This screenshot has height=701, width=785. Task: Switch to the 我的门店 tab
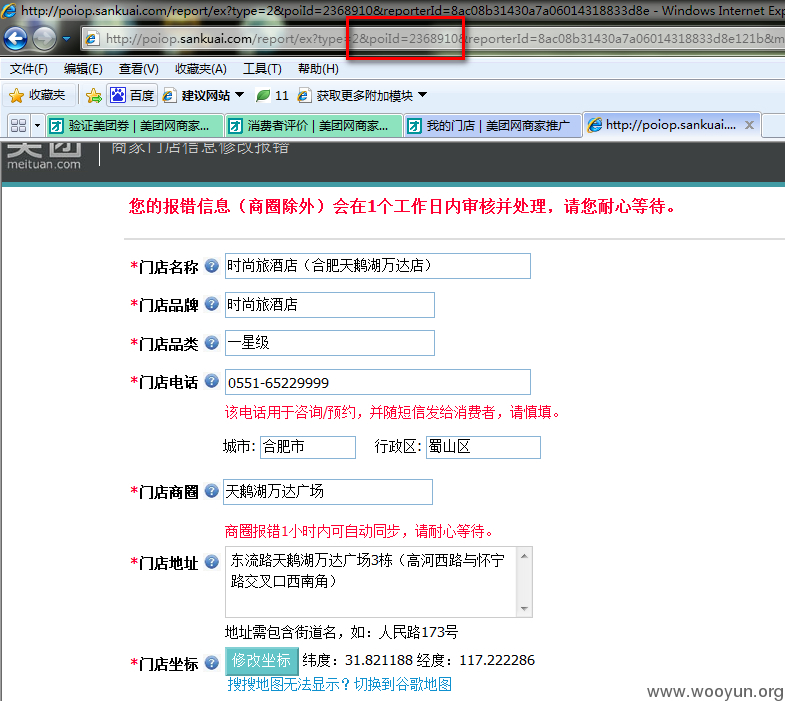click(x=493, y=125)
